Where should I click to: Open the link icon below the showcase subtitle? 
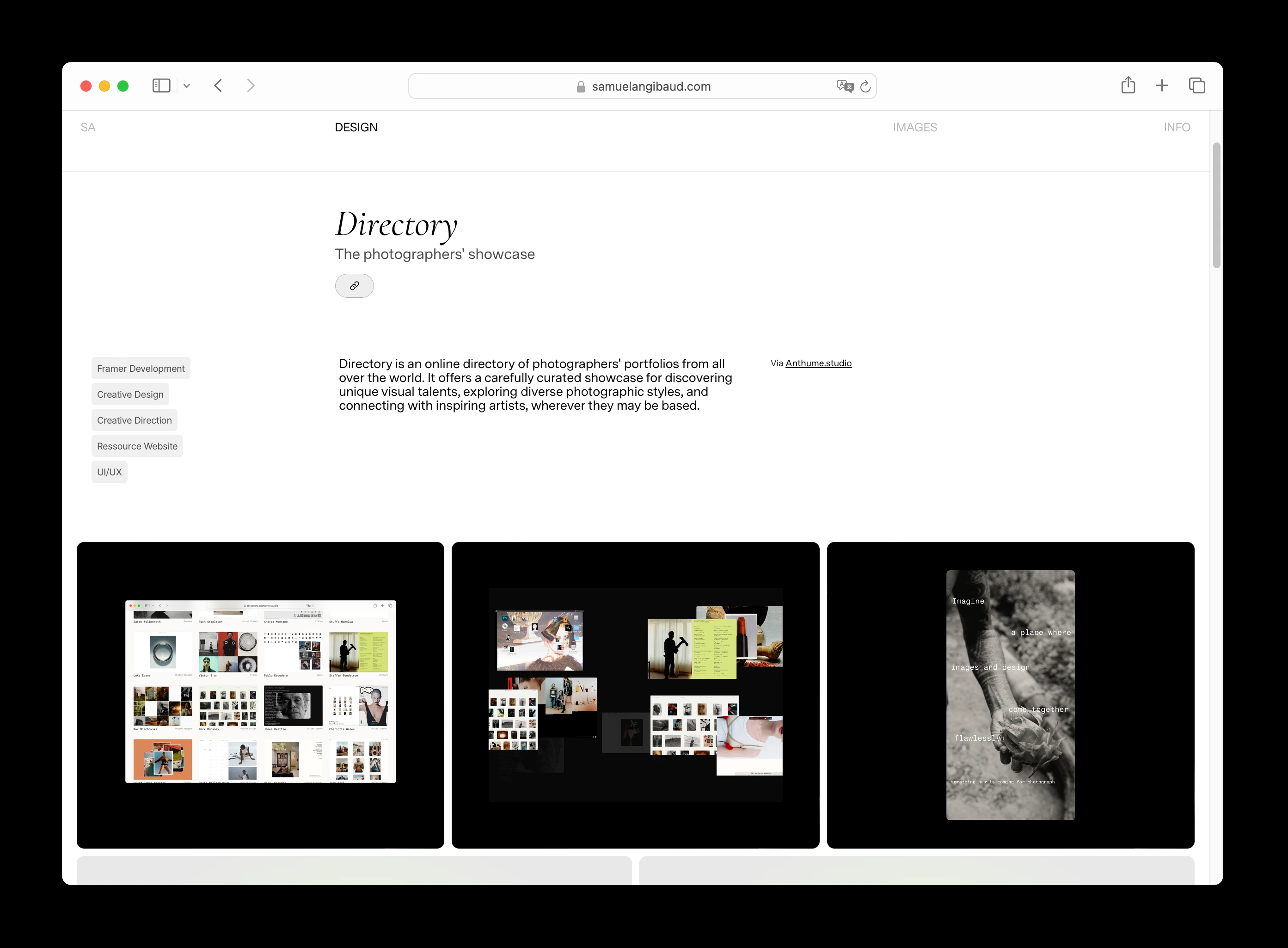coord(354,285)
